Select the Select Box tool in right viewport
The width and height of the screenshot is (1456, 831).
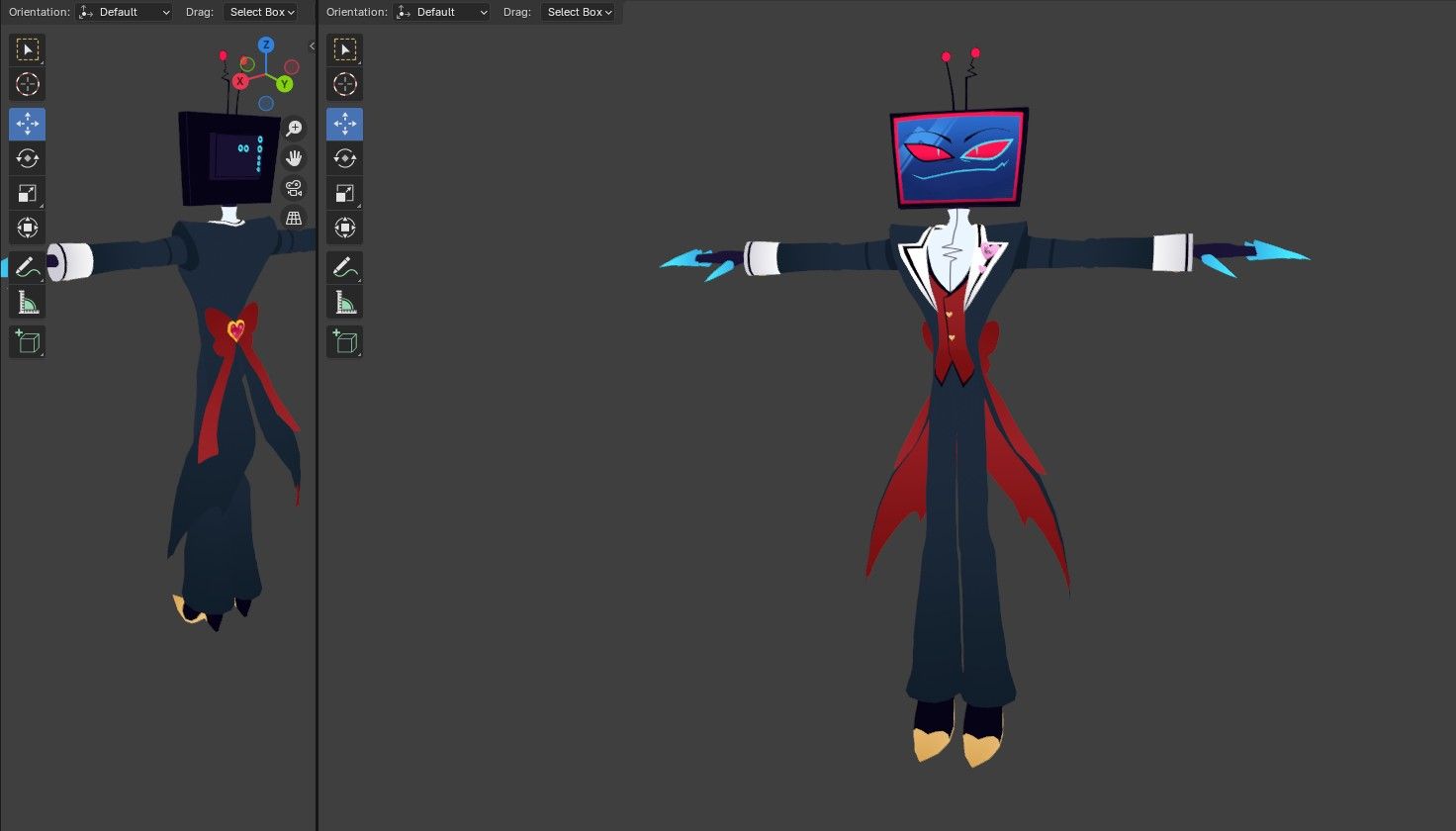[x=345, y=49]
